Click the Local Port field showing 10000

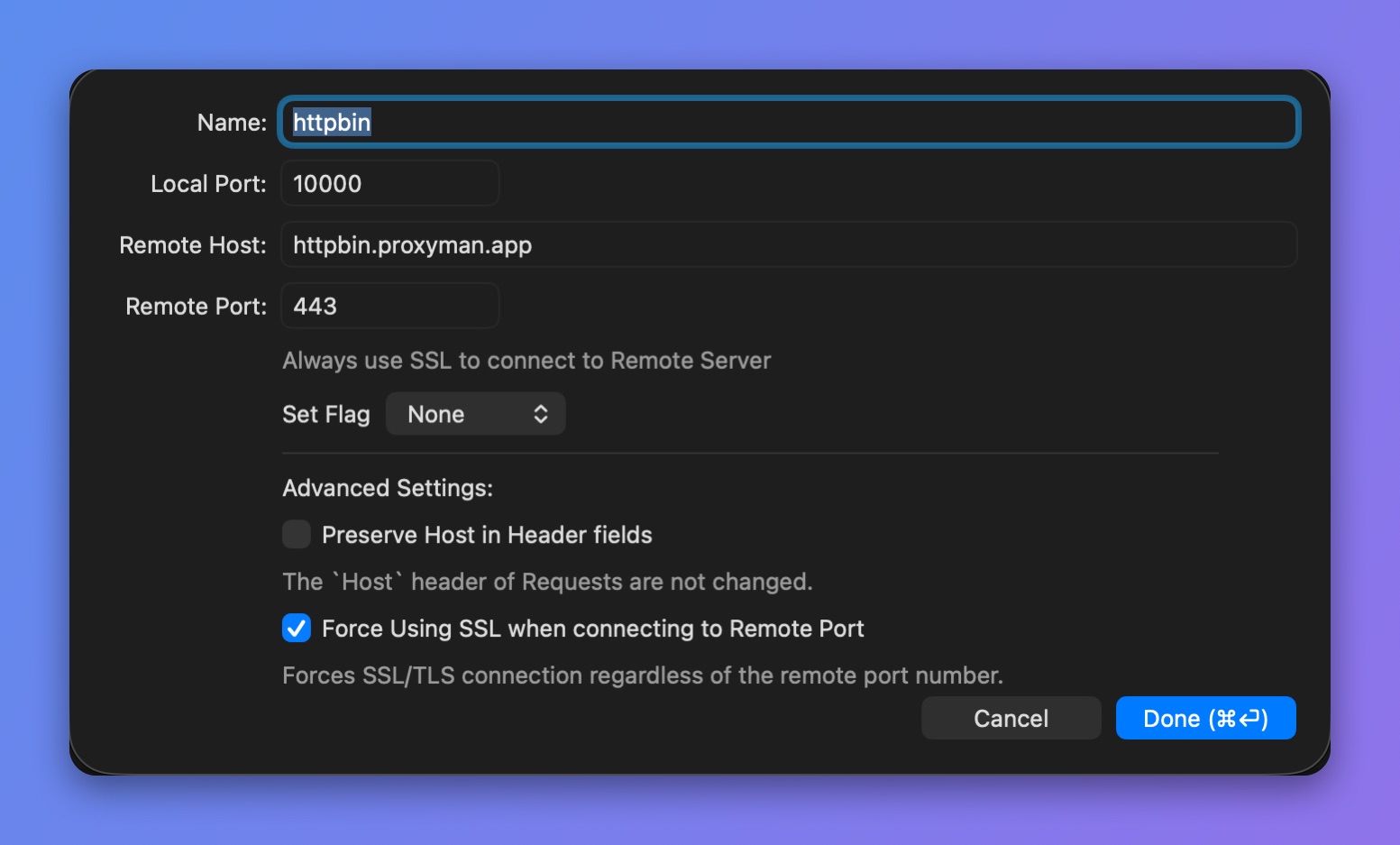pyautogui.click(x=390, y=183)
